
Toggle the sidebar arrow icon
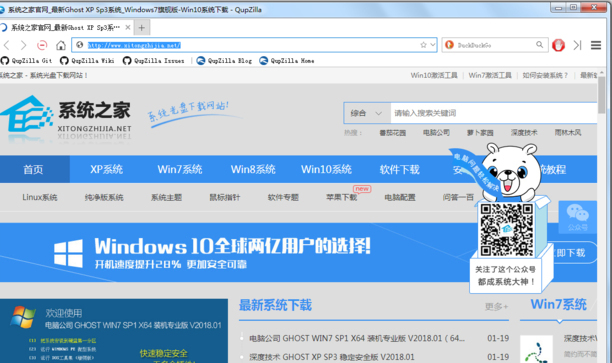[x=578, y=45]
